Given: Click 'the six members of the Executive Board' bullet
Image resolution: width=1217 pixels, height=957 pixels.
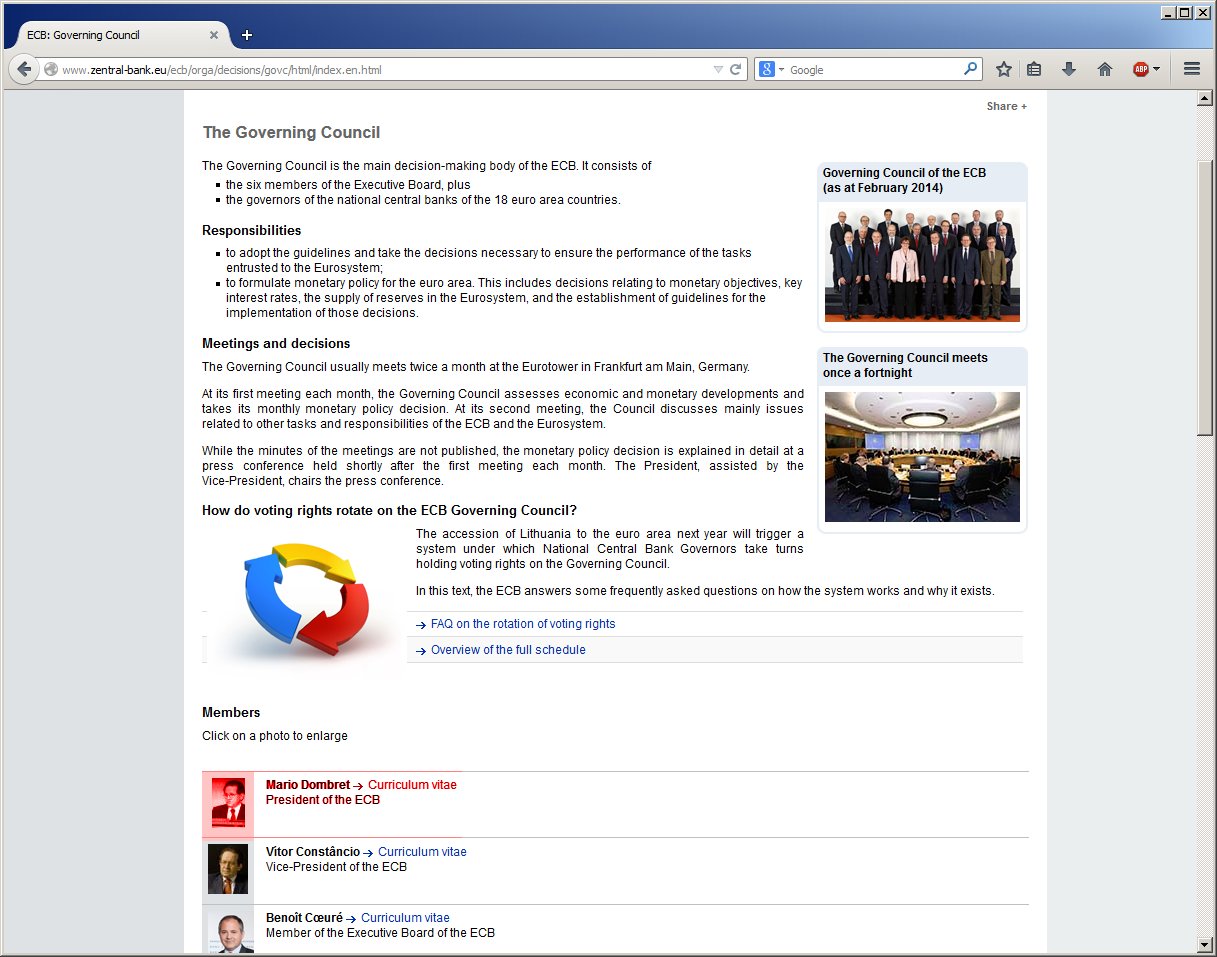Looking at the screenshot, I should (348, 185).
